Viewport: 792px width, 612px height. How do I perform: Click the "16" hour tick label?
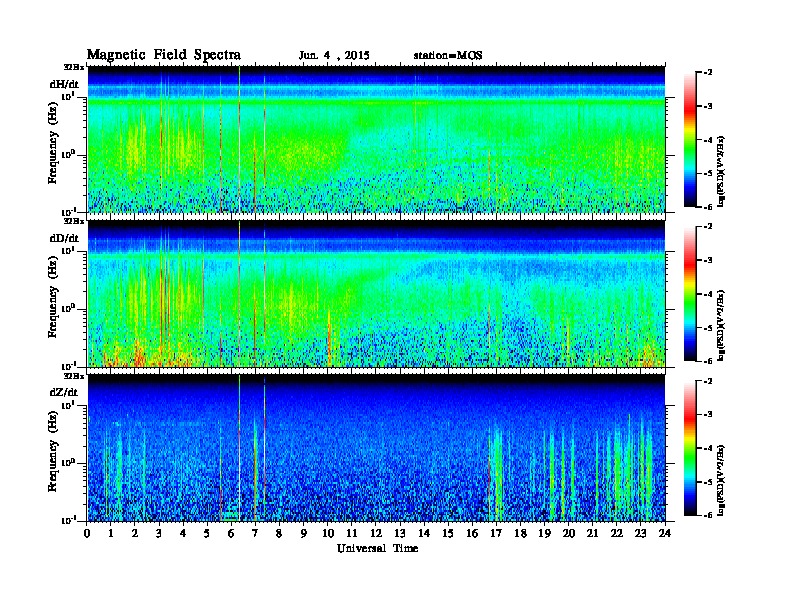coord(472,533)
